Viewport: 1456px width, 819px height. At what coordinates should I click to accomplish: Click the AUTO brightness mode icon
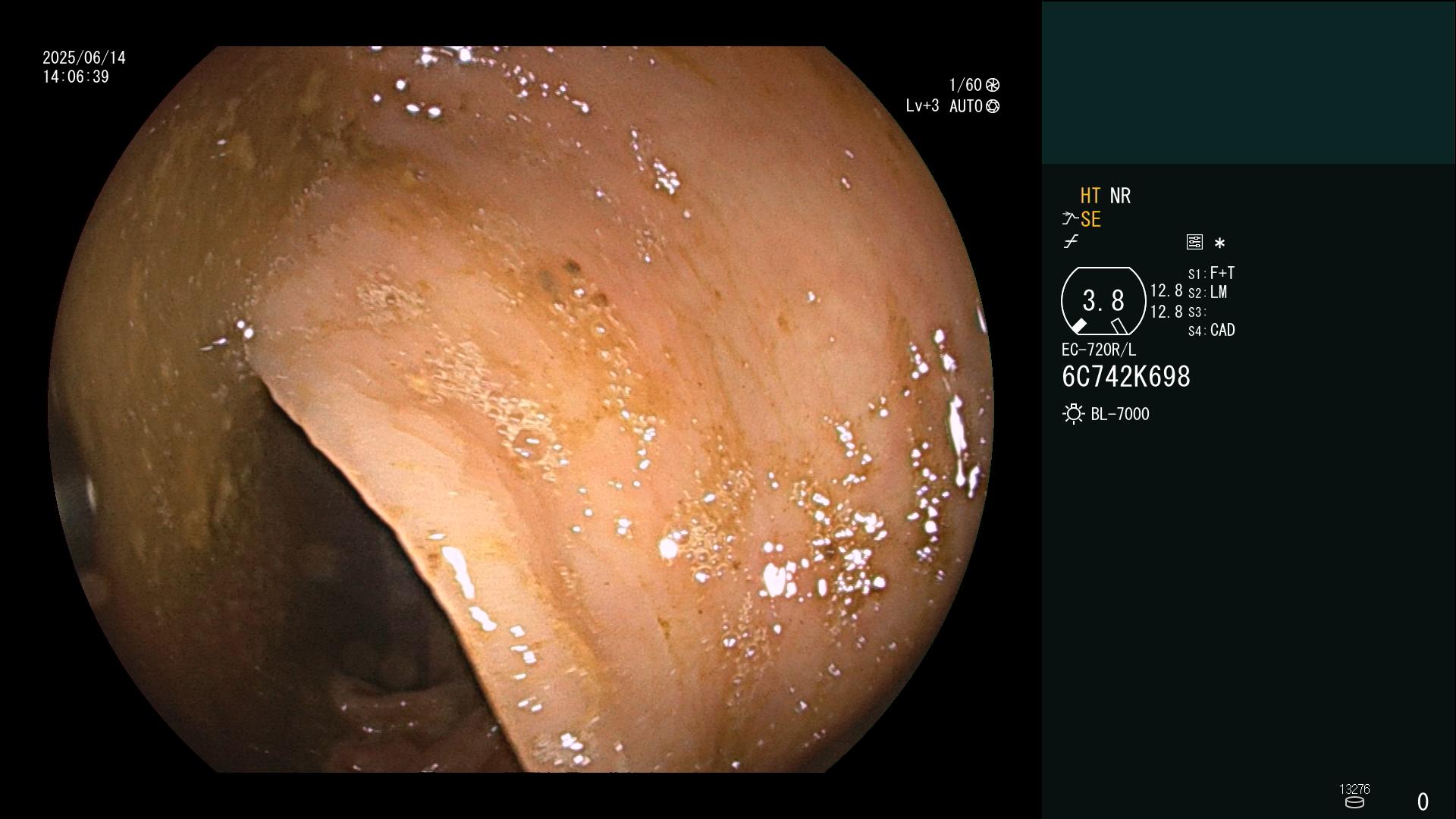(993, 106)
